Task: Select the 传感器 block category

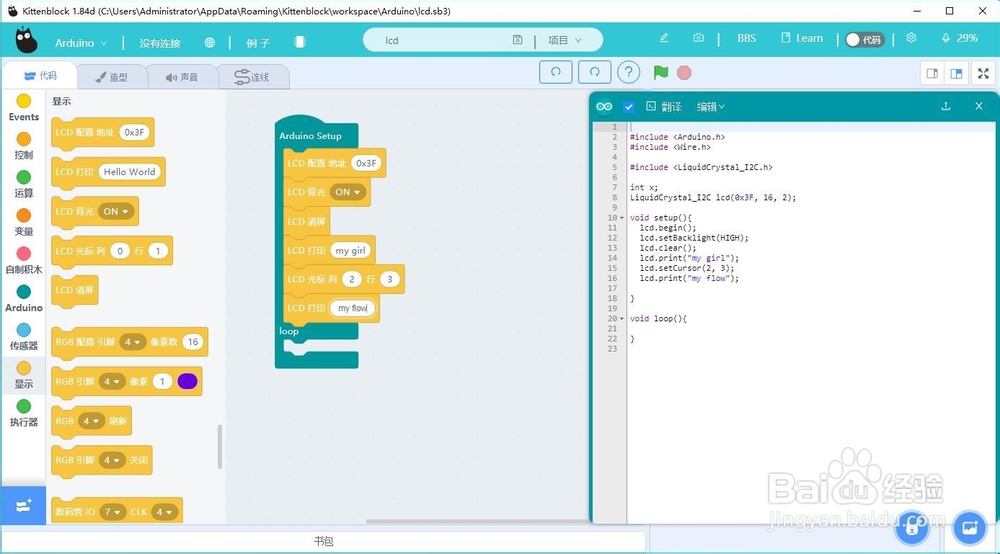Action: [x=24, y=337]
